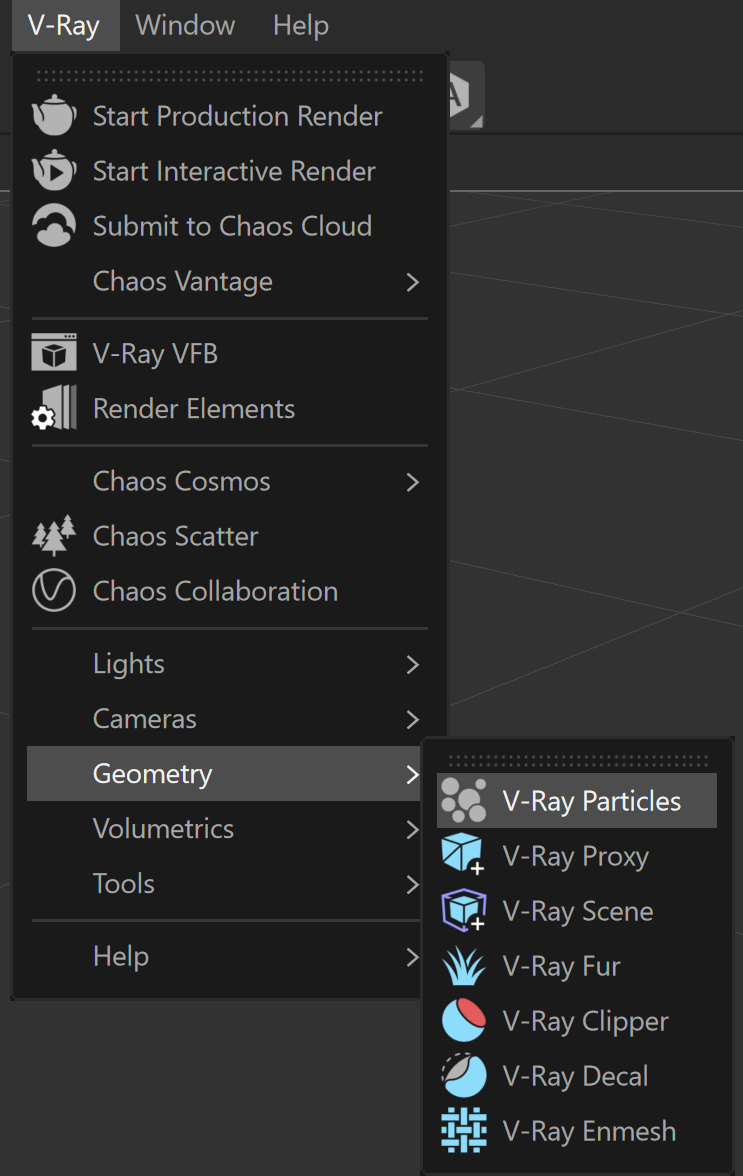Open the Window menu in menu bar
This screenshot has height=1176, width=743.
(185, 26)
